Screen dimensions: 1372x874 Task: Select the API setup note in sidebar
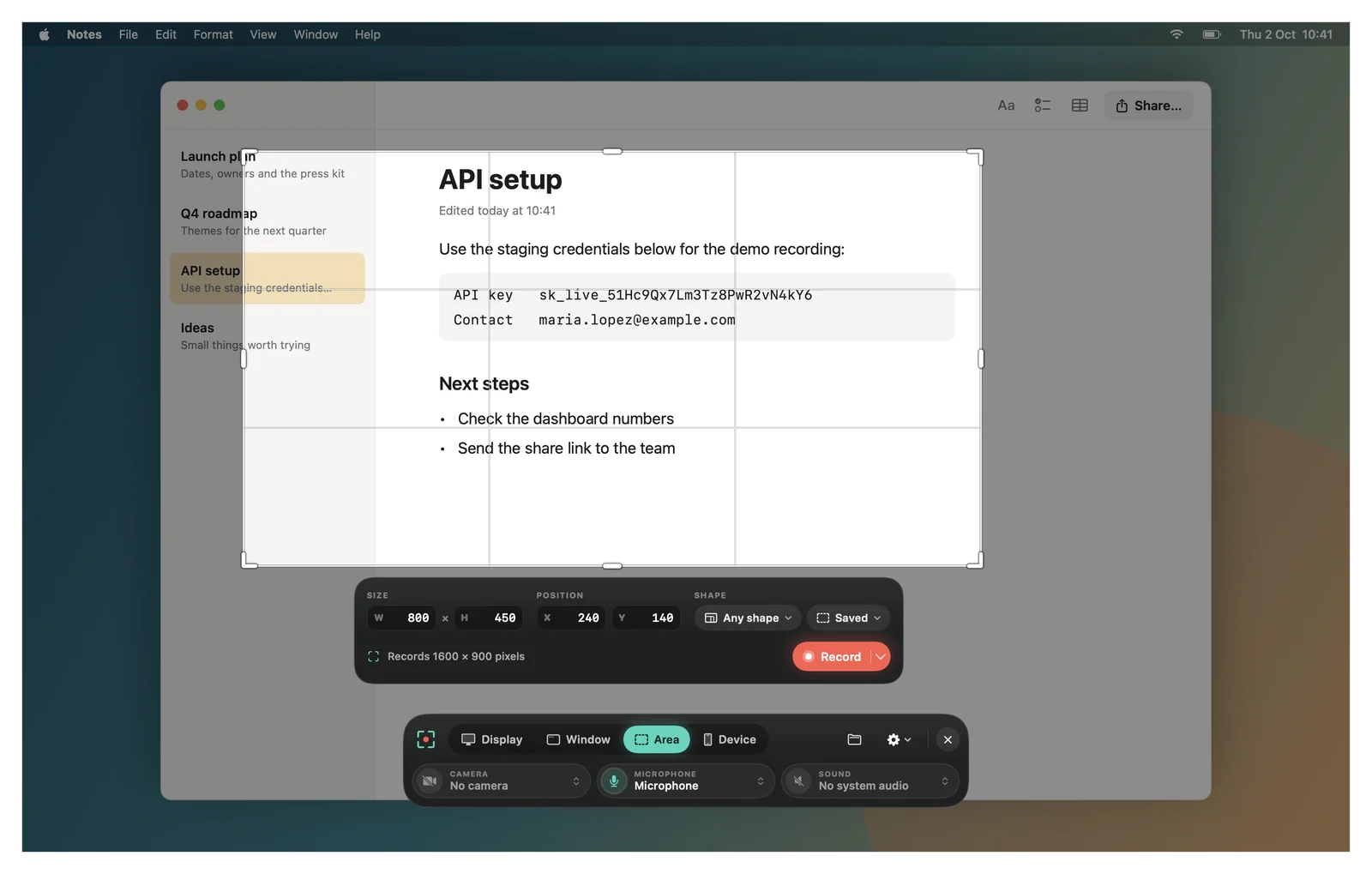click(268, 279)
